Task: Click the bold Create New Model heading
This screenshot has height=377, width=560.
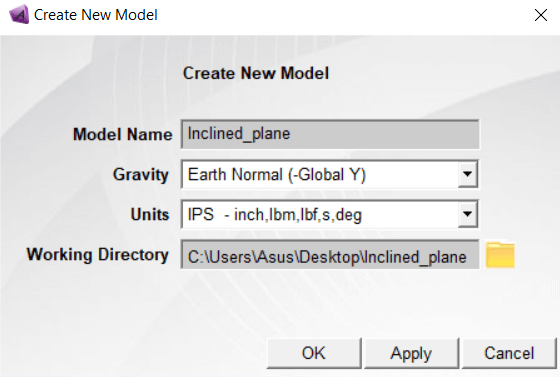Action: coord(256,73)
